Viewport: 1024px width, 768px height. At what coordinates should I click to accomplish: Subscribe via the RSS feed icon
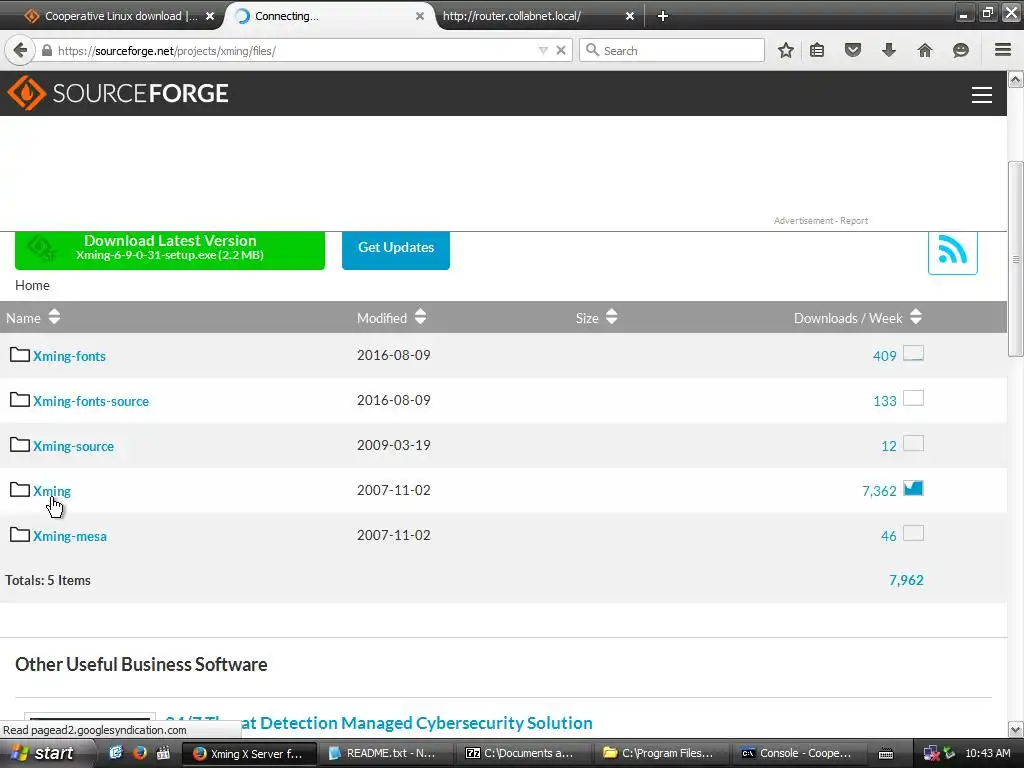coord(952,251)
